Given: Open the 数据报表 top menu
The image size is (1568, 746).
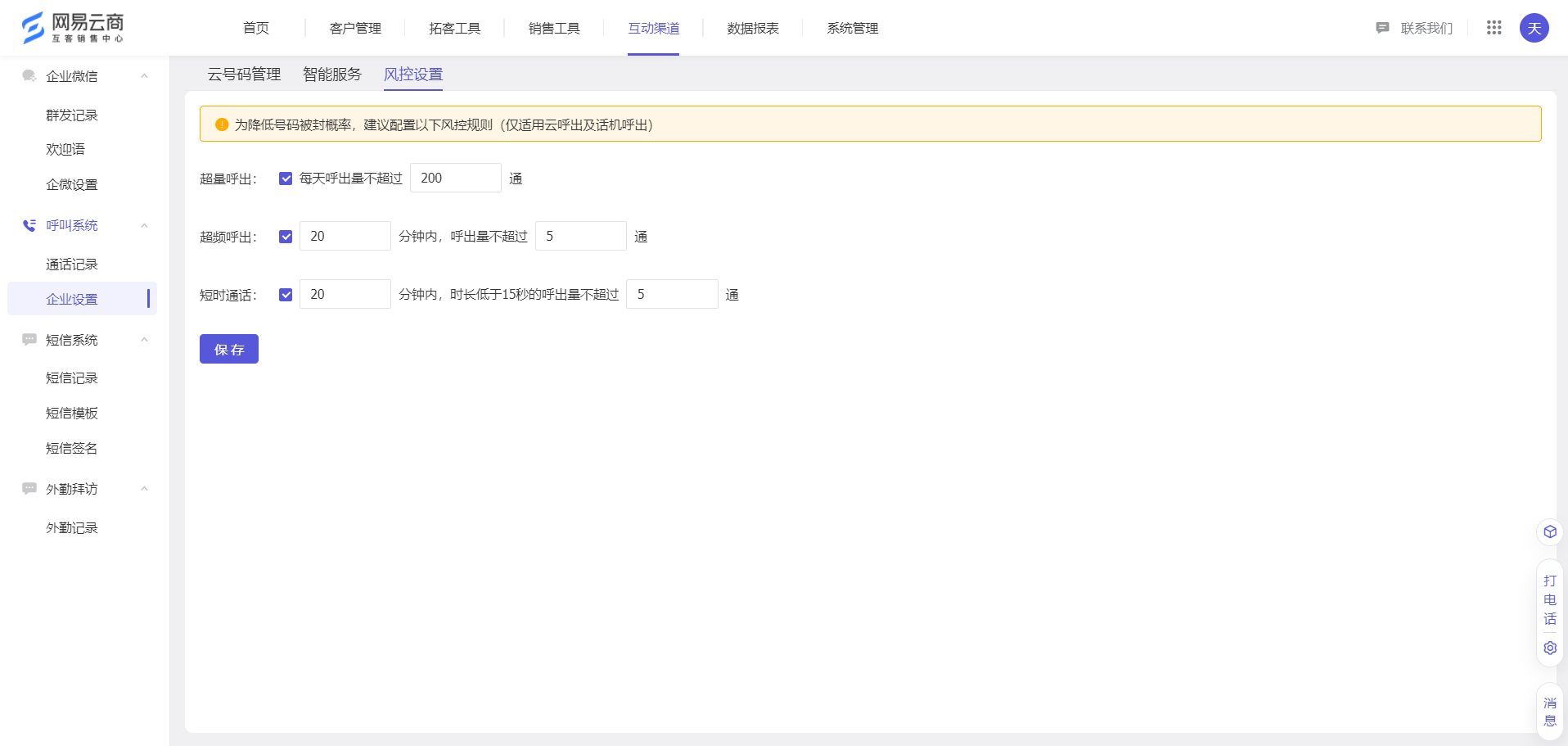Looking at the screenshot, I should click(752, 29).
